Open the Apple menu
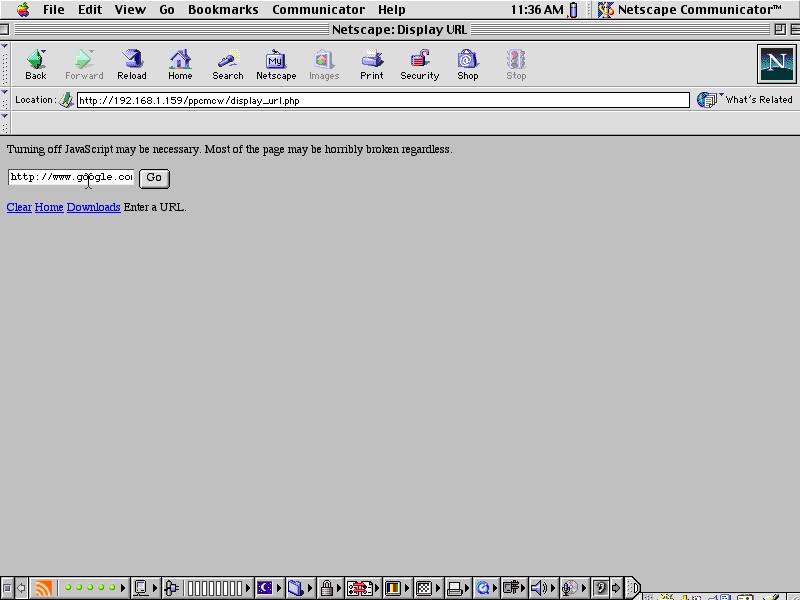800x600 pixels. coord(23,9)
